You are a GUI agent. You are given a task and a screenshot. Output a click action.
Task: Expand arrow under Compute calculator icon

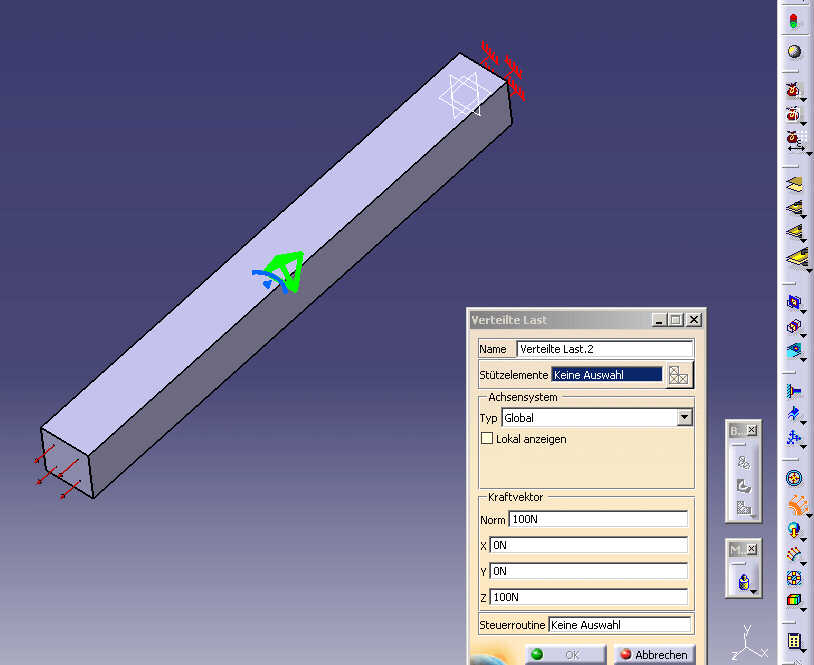803,650
